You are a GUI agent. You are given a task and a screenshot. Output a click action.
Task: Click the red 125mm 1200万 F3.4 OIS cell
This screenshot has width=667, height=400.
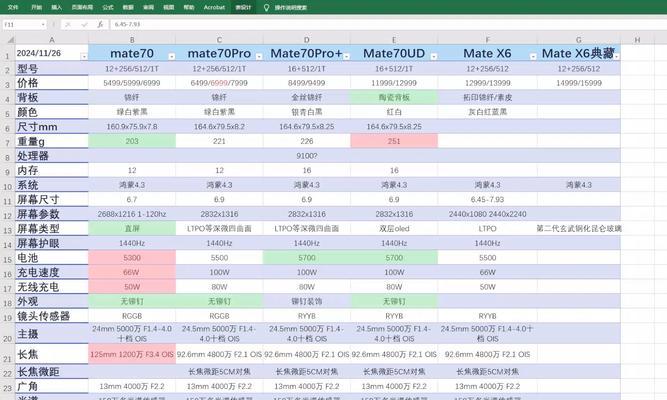(132, 354)
